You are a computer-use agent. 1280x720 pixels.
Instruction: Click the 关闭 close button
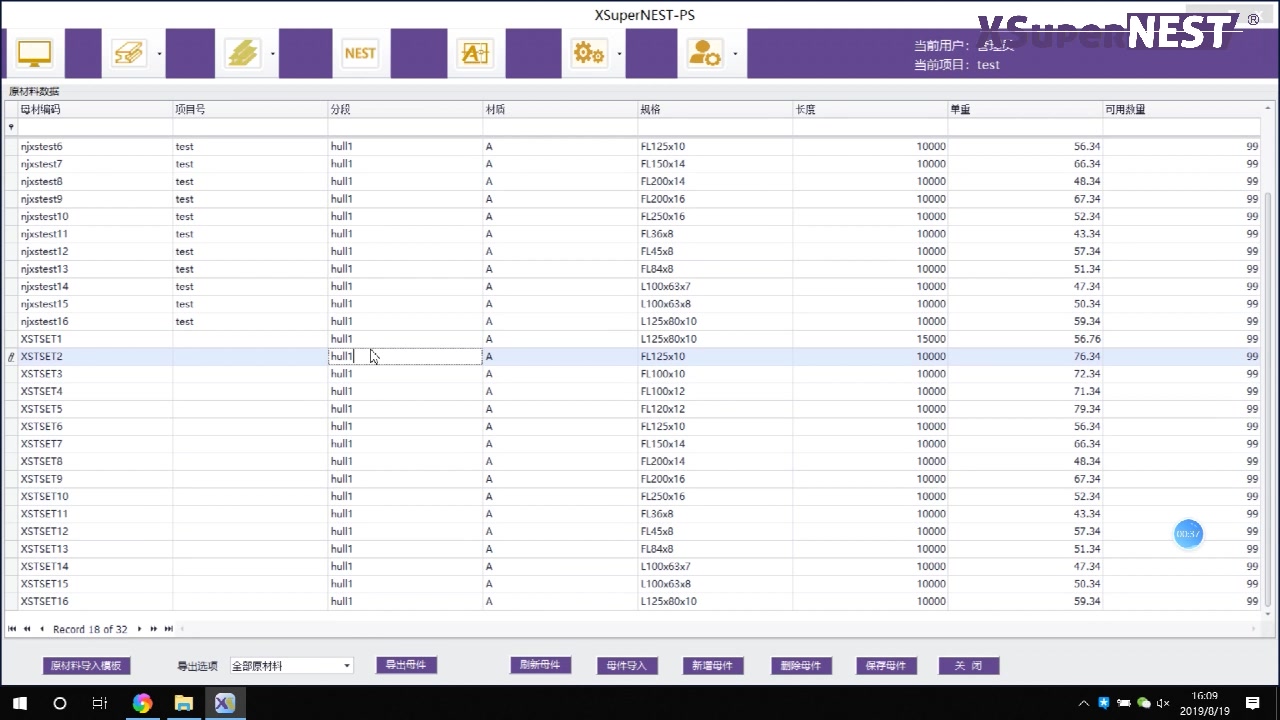tap(968, 666)
